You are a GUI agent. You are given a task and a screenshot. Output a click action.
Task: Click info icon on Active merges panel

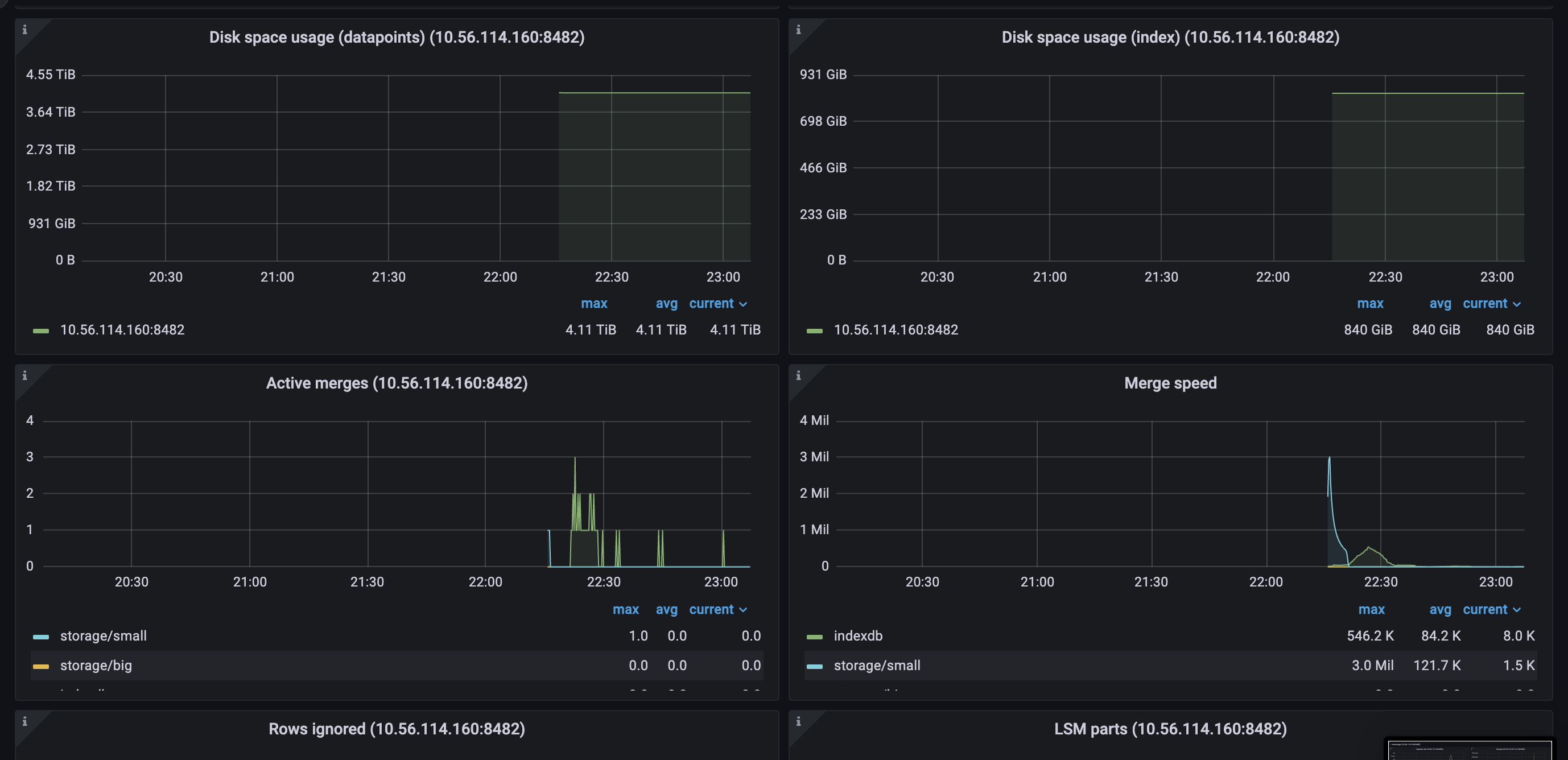click(24, 375)
